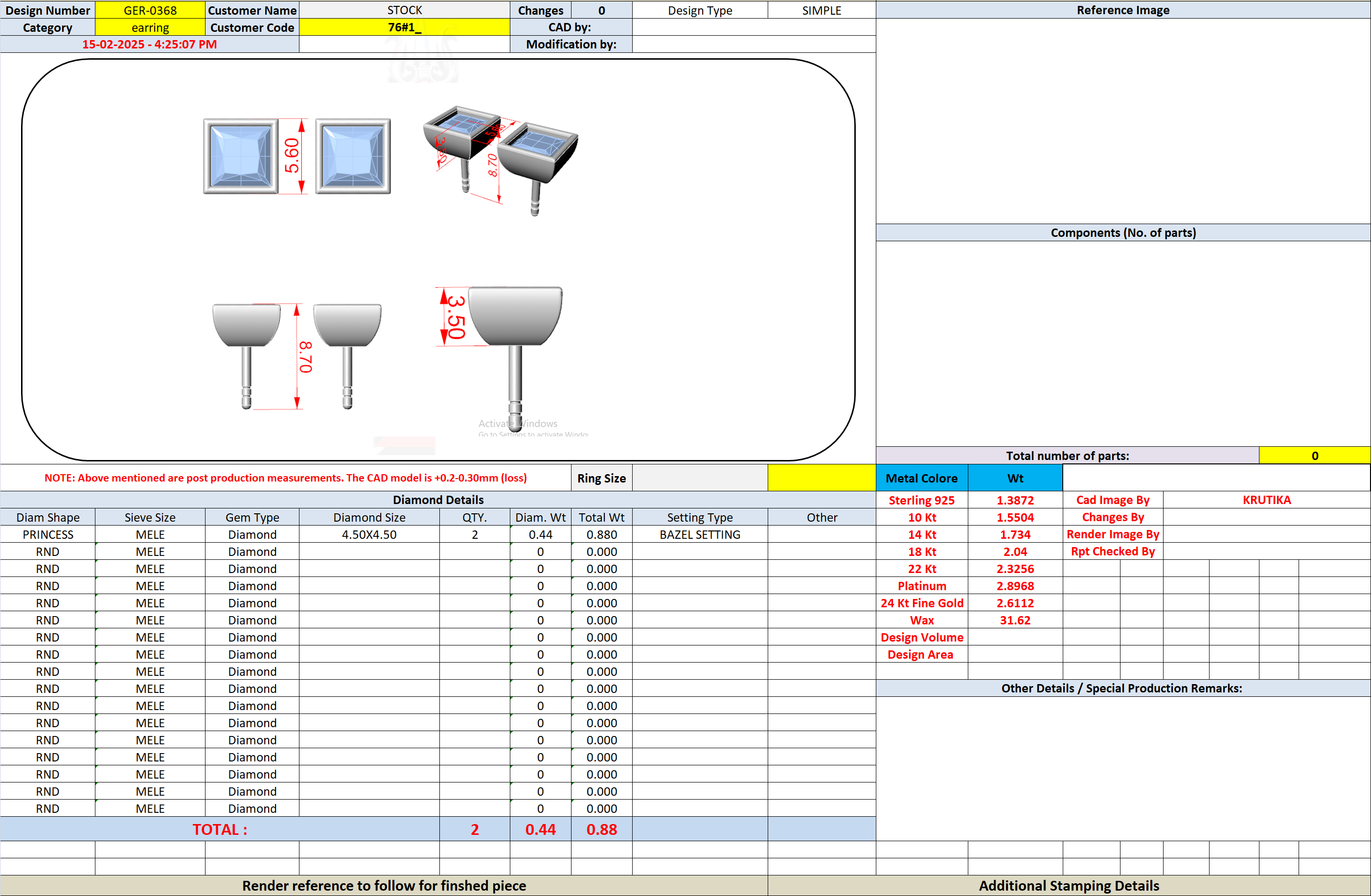Viewport: 1371px width, 896px height.
Task: Click the Diam Shape column header
Action: [48, 517]
